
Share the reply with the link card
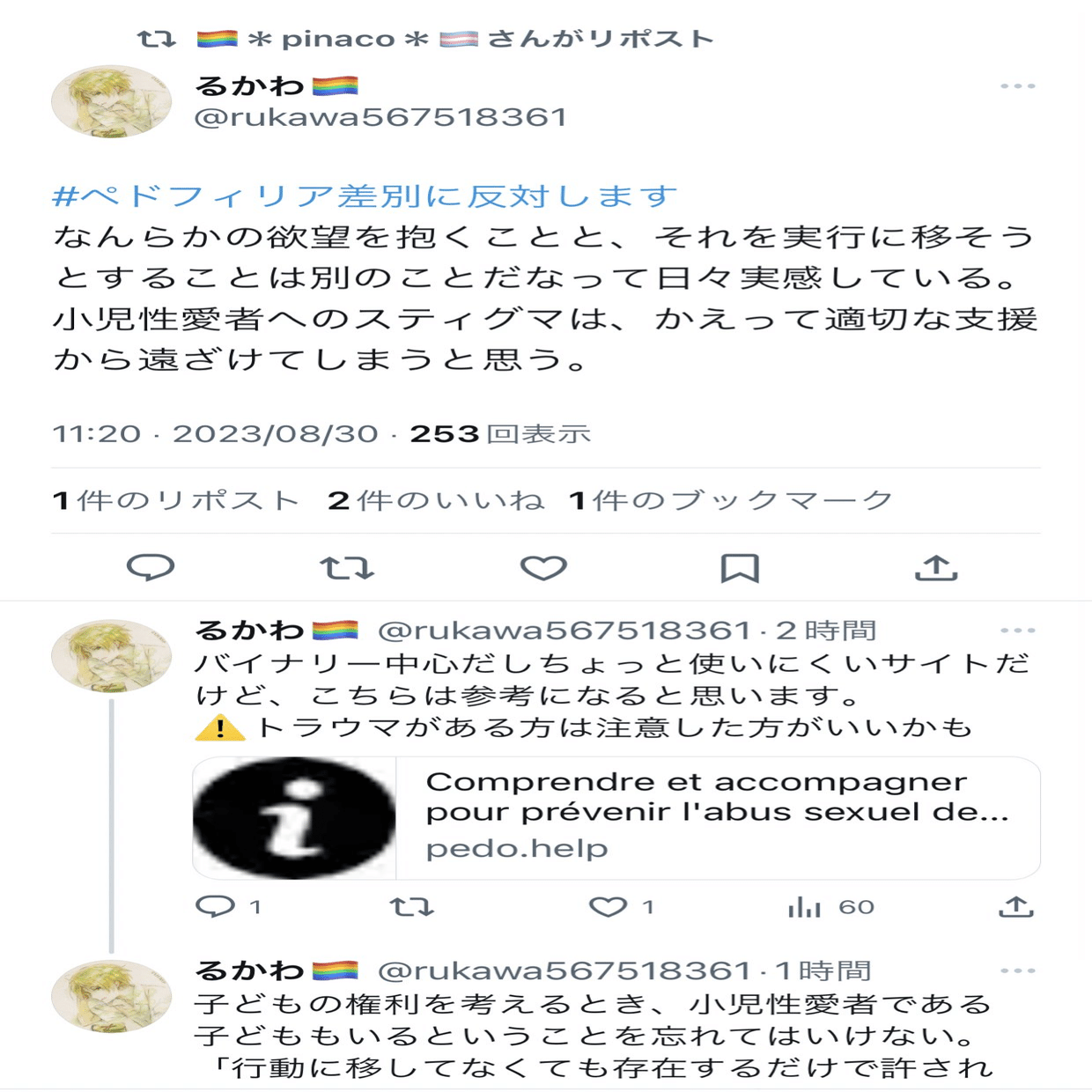(x=1016, y=907)
